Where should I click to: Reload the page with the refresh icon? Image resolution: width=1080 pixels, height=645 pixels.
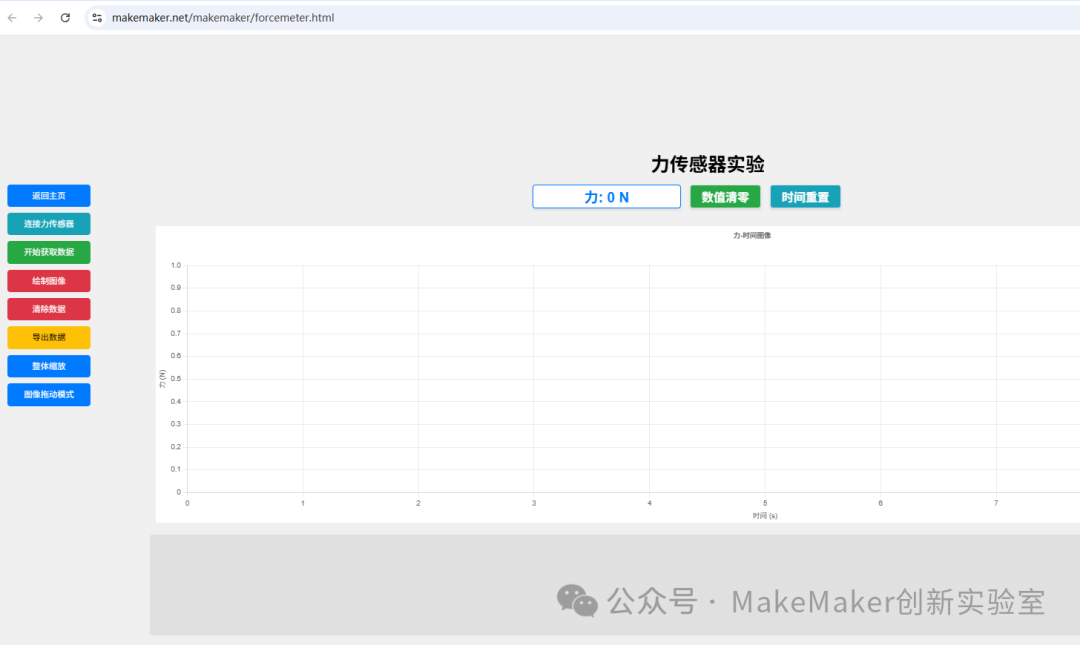[65, 18]
